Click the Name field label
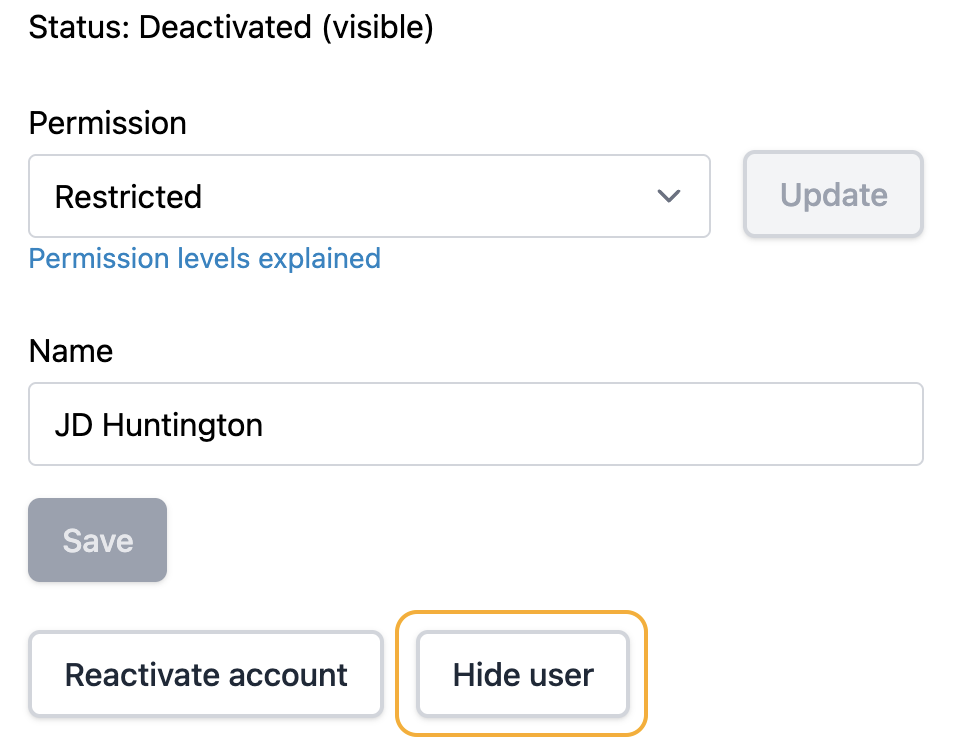Image resolution: width=968 pixels, height=752 pixels. click(71, 351)
